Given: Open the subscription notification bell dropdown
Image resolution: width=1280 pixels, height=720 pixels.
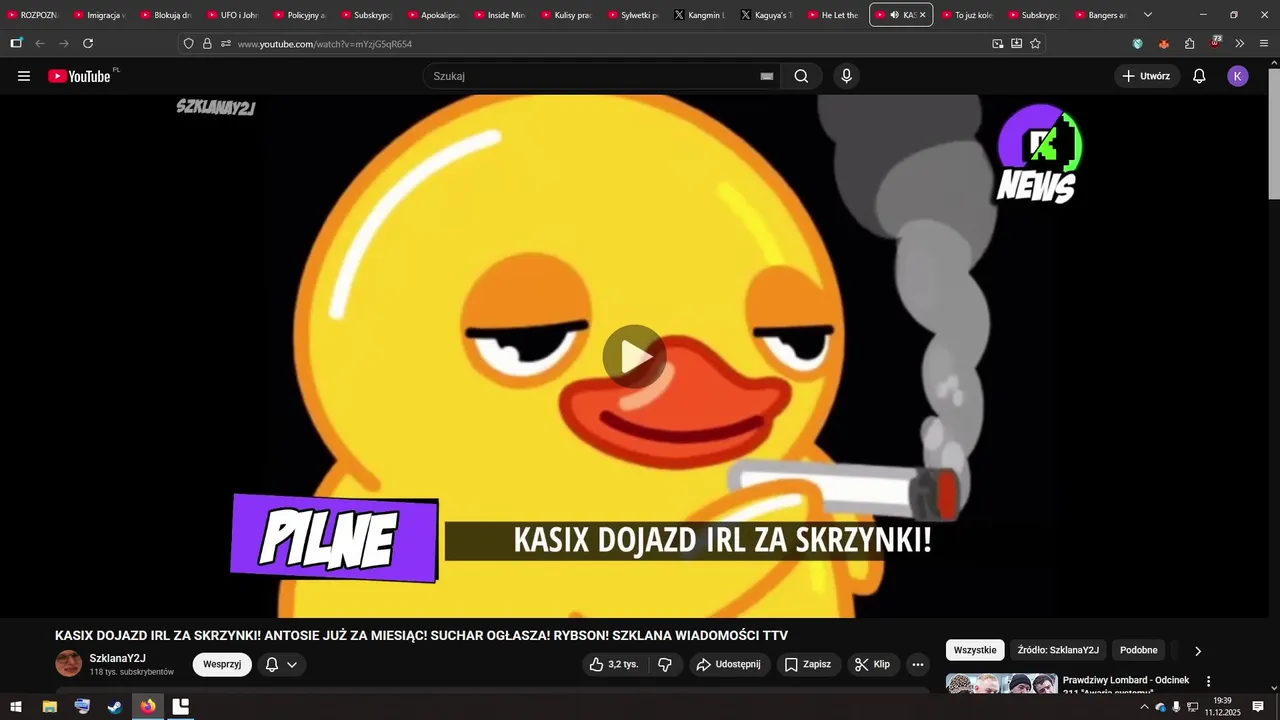Looking at the screenshot, I should [x=281, y=664].
